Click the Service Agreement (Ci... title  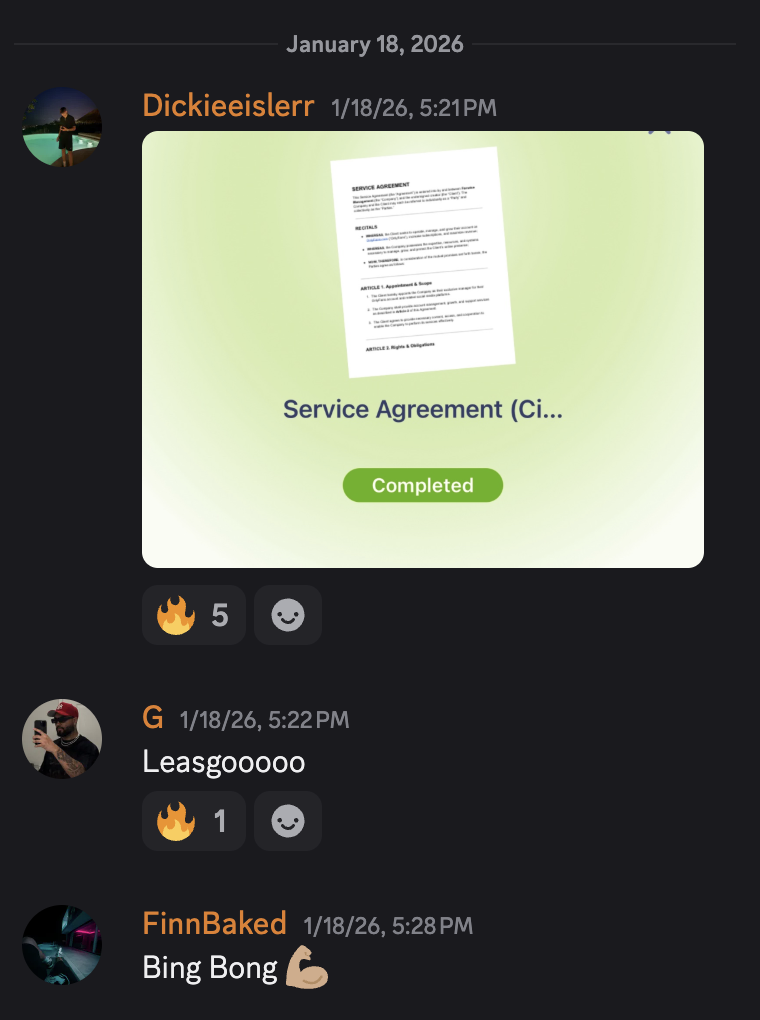423,409
